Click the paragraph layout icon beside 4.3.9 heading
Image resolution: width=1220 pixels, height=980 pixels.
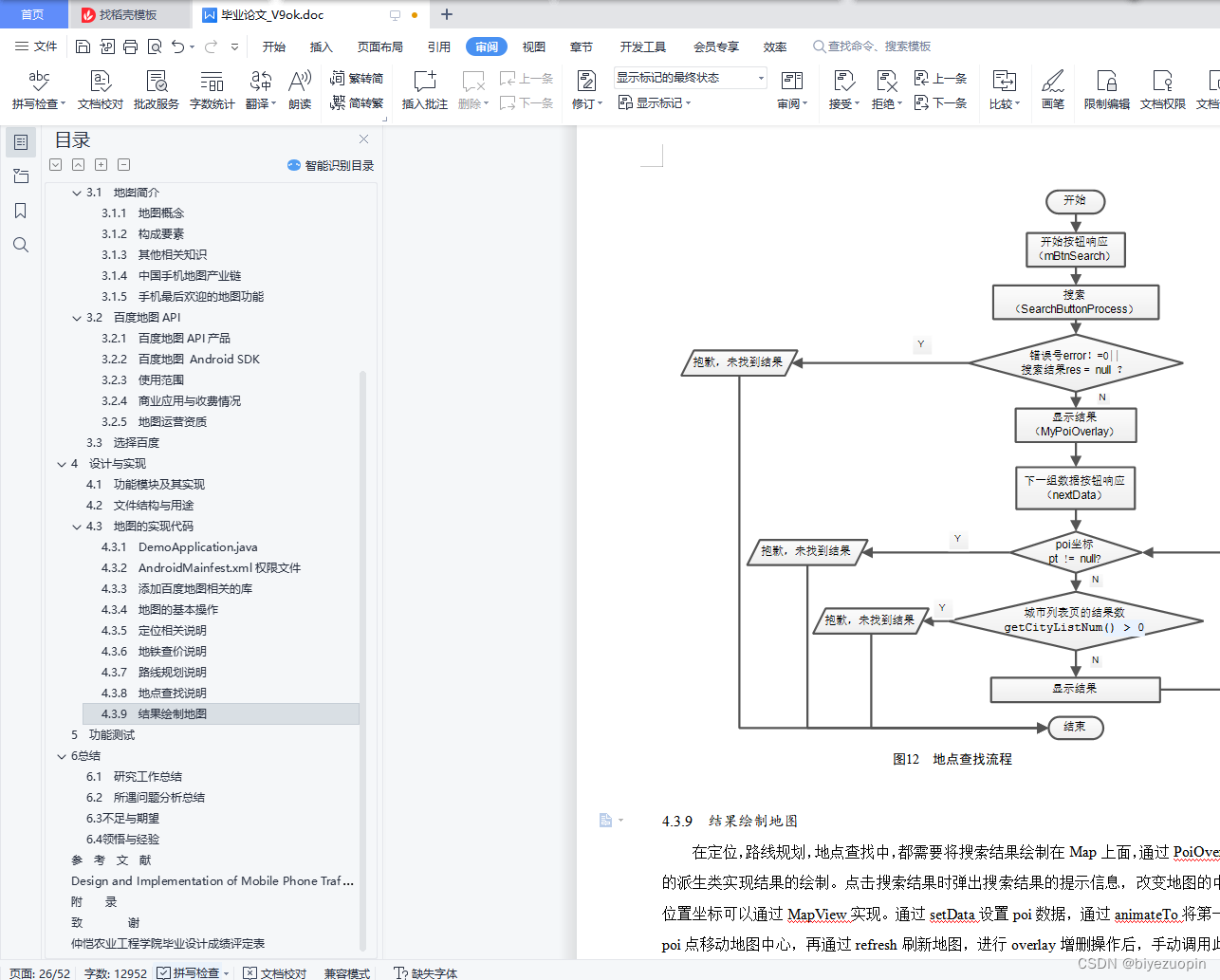[x=606, y=821]
